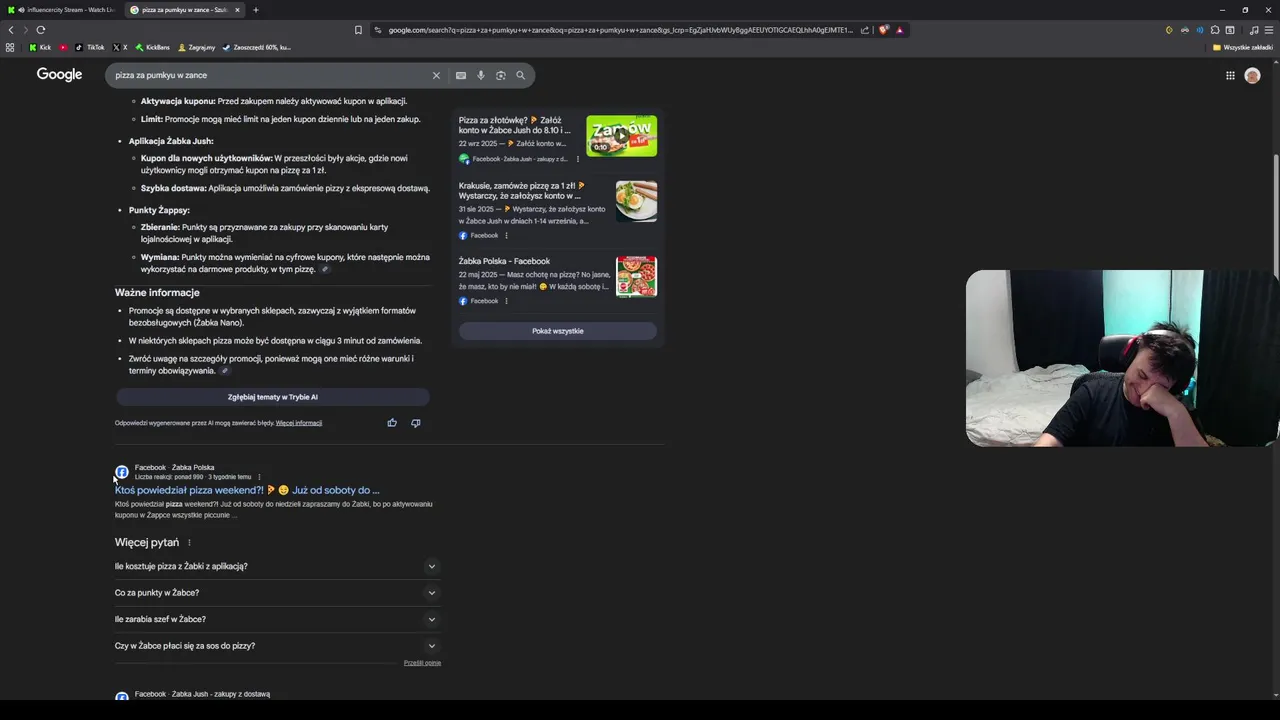Open the pizza collage thumbnail

pos(637,277)
